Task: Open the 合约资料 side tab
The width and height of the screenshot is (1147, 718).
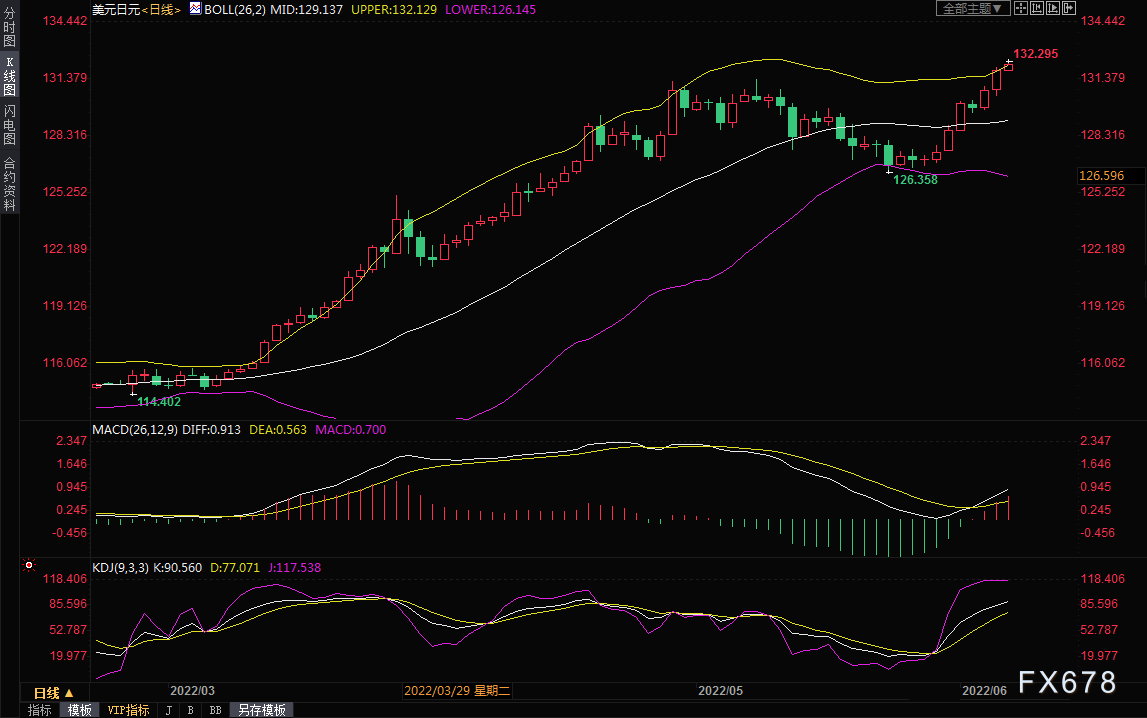Action: click(x=10, y=184)
